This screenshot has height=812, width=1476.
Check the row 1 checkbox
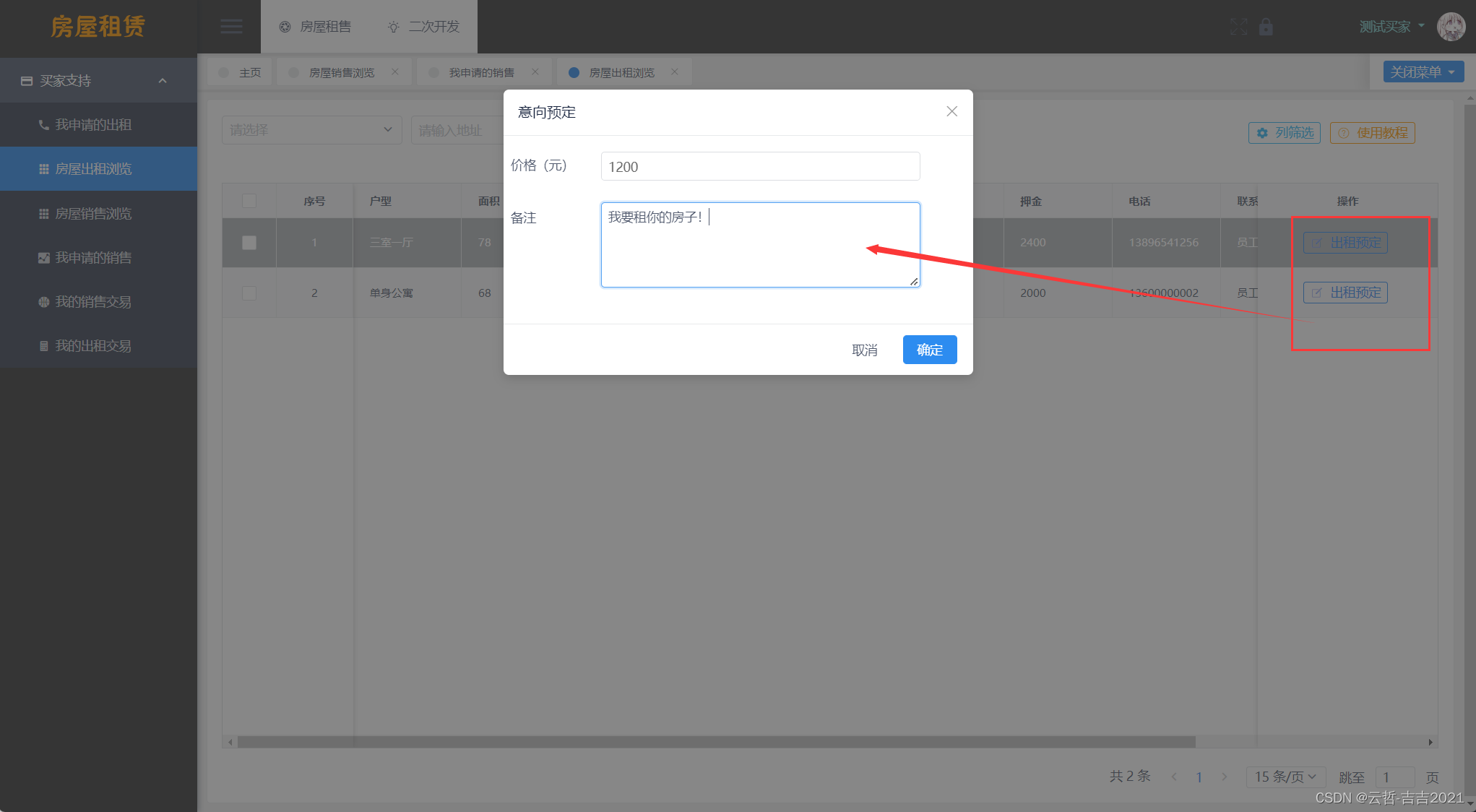pyautogui.click(x=249, y=243)
